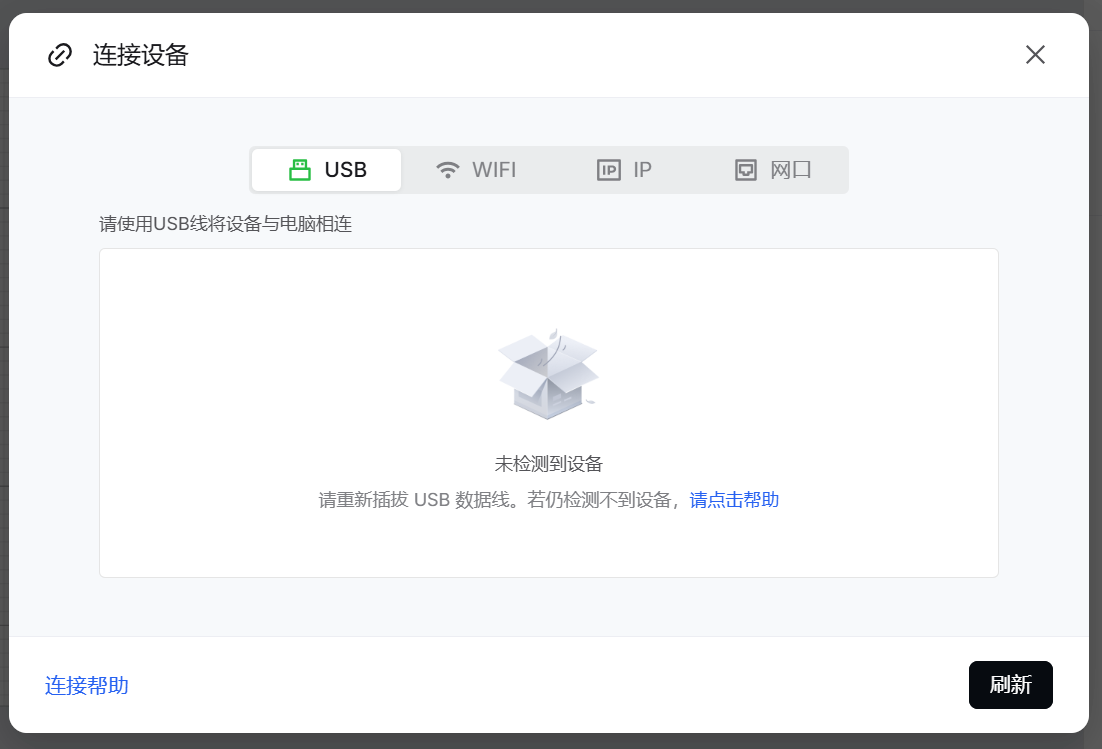
Task: Click the ethernet port icon
Action: (746, 170)
